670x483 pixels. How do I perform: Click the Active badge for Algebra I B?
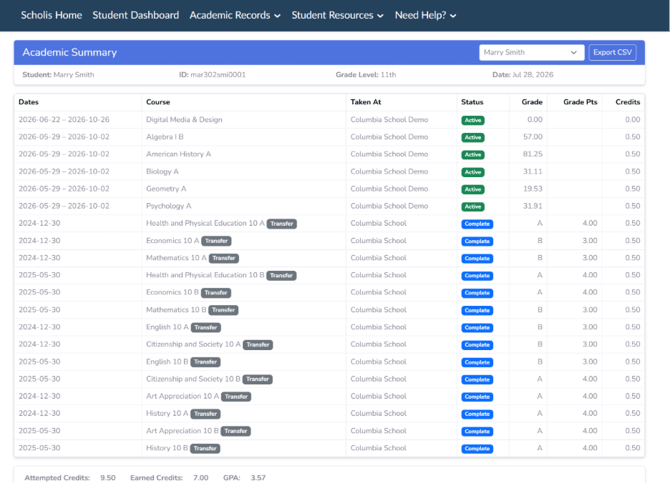[x=473, y=138]
